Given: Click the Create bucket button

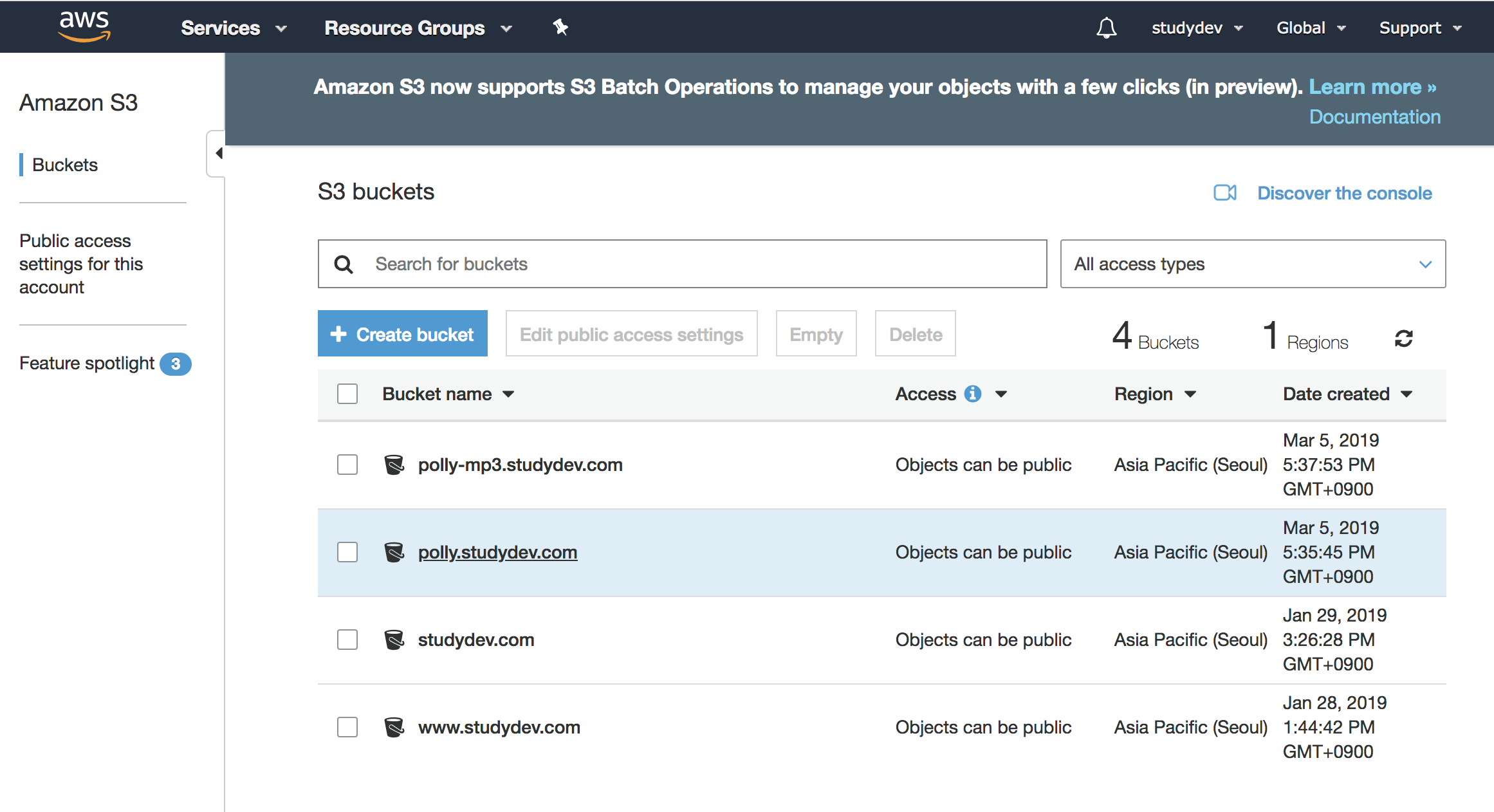Looking at the screenshot, I should (403, 334).
